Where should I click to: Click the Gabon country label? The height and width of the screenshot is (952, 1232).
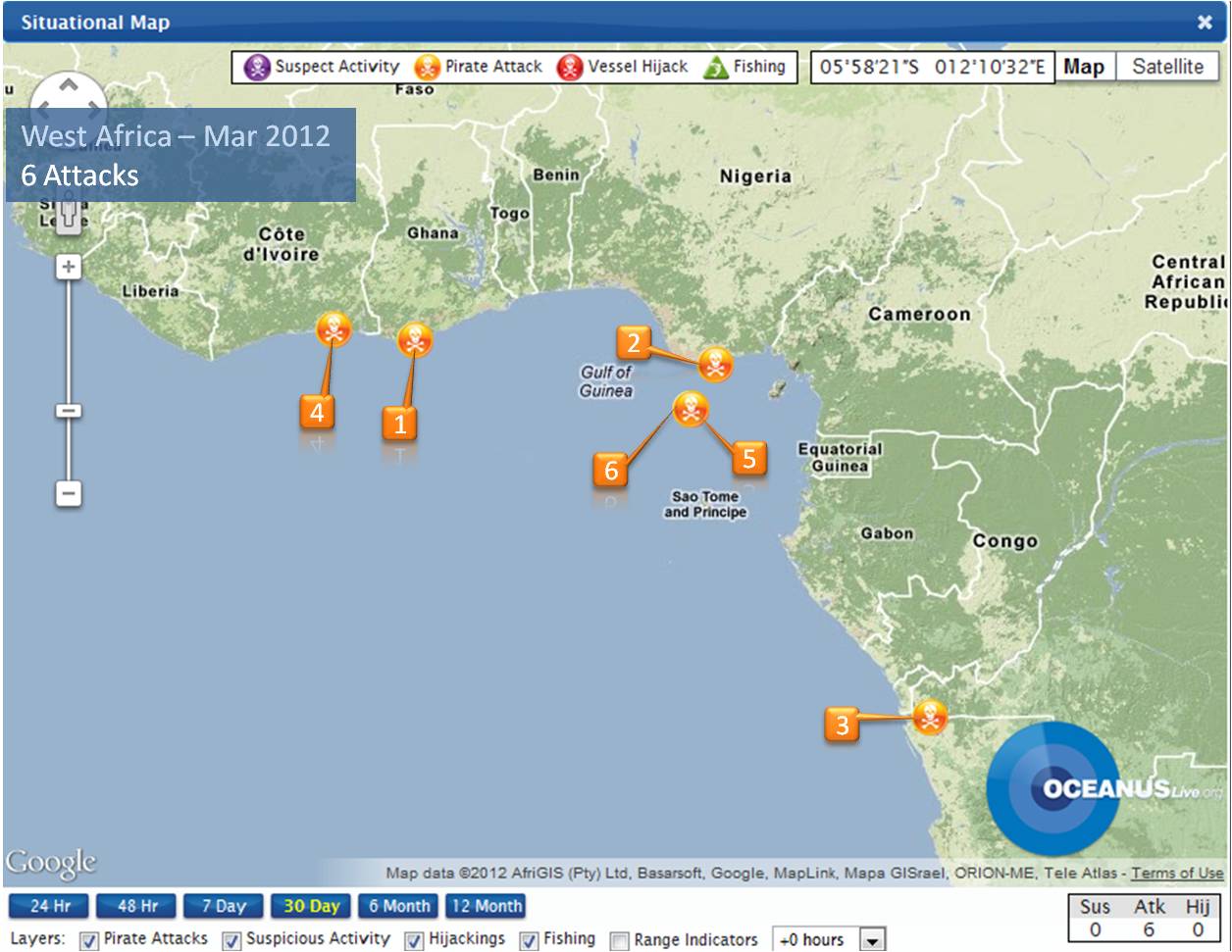point(887,534)
